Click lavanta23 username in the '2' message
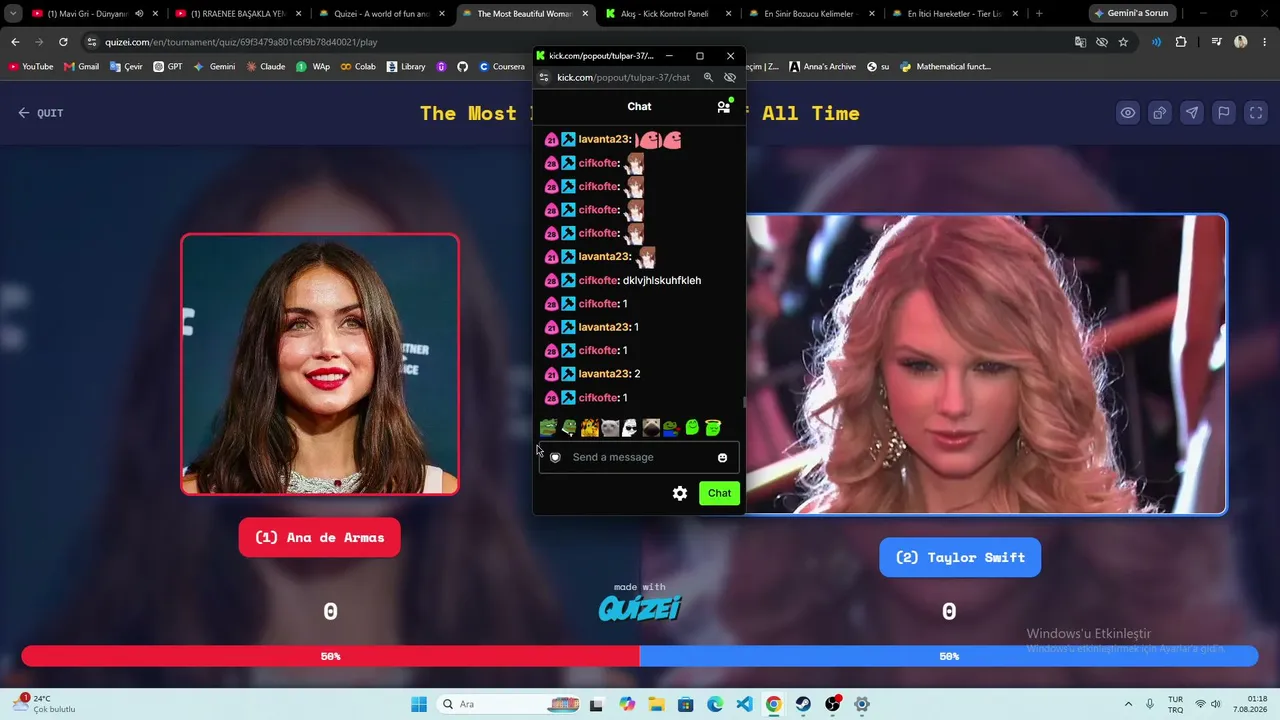The image size is (1280, 720). [605, 374]
